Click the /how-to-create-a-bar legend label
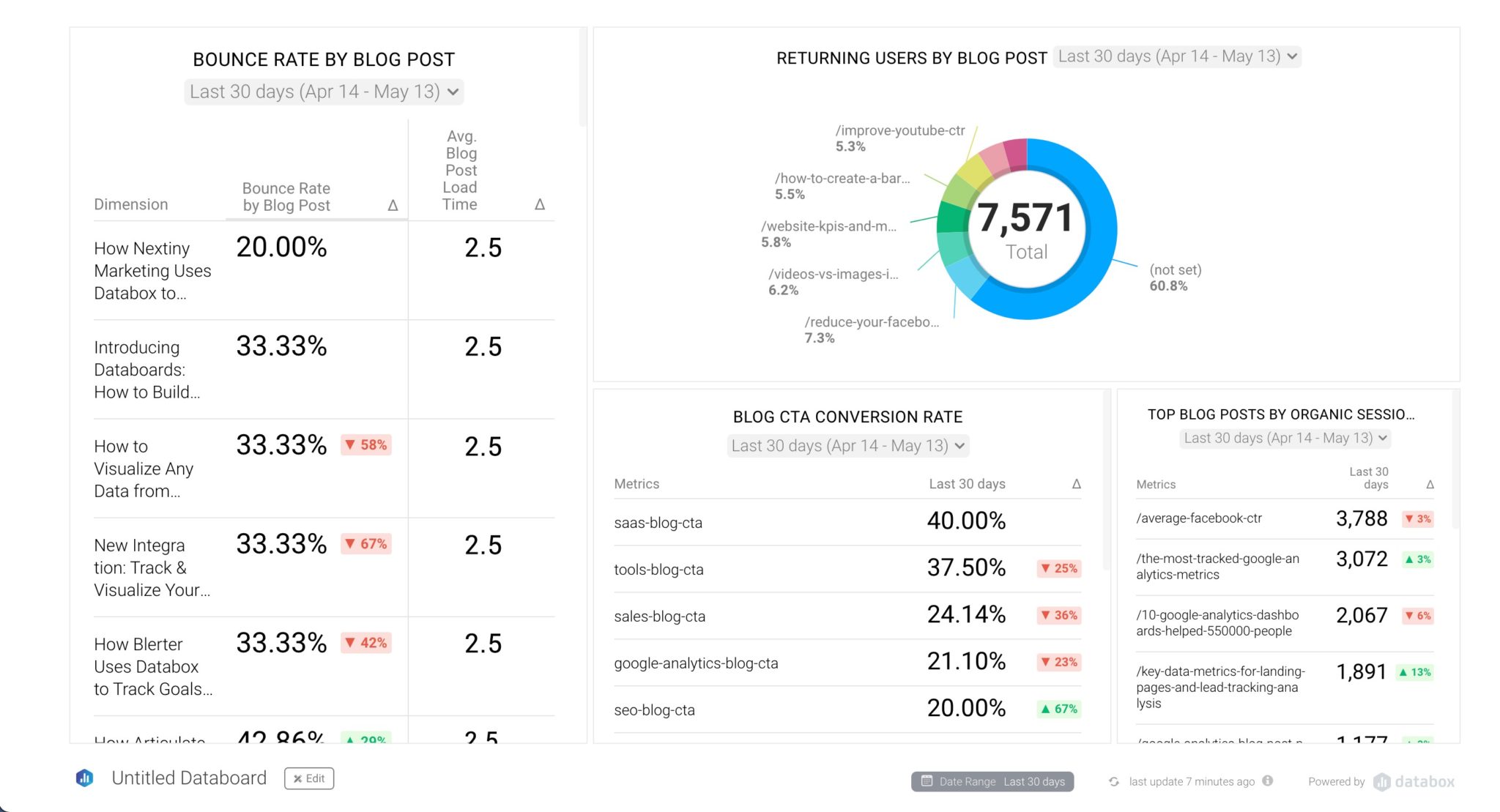Screen dimensions: 1500x812 tap(842, 186)
